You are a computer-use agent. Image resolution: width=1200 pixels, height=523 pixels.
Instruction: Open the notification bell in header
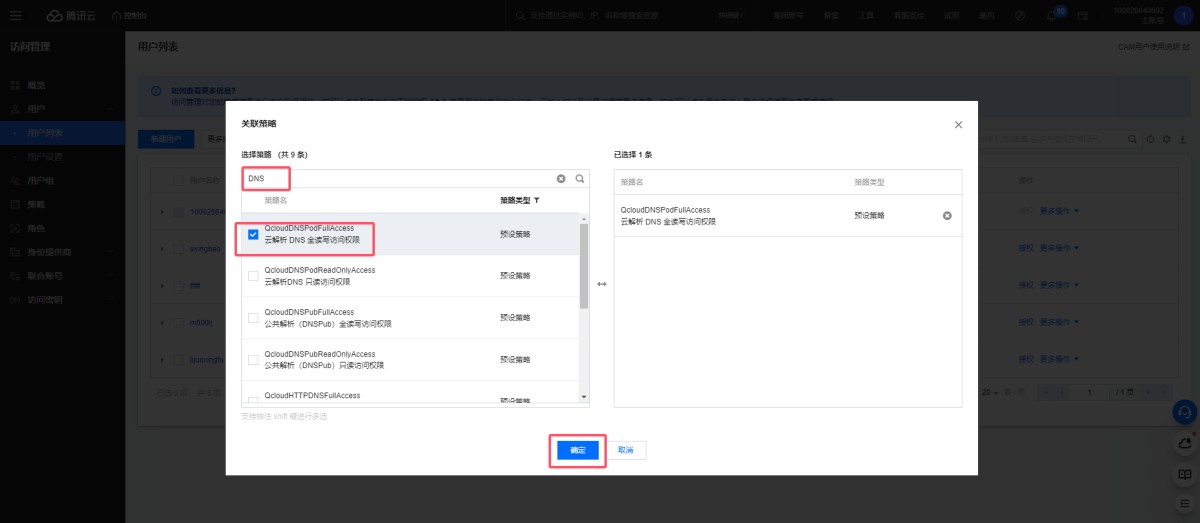click(x=1052, y=16)
